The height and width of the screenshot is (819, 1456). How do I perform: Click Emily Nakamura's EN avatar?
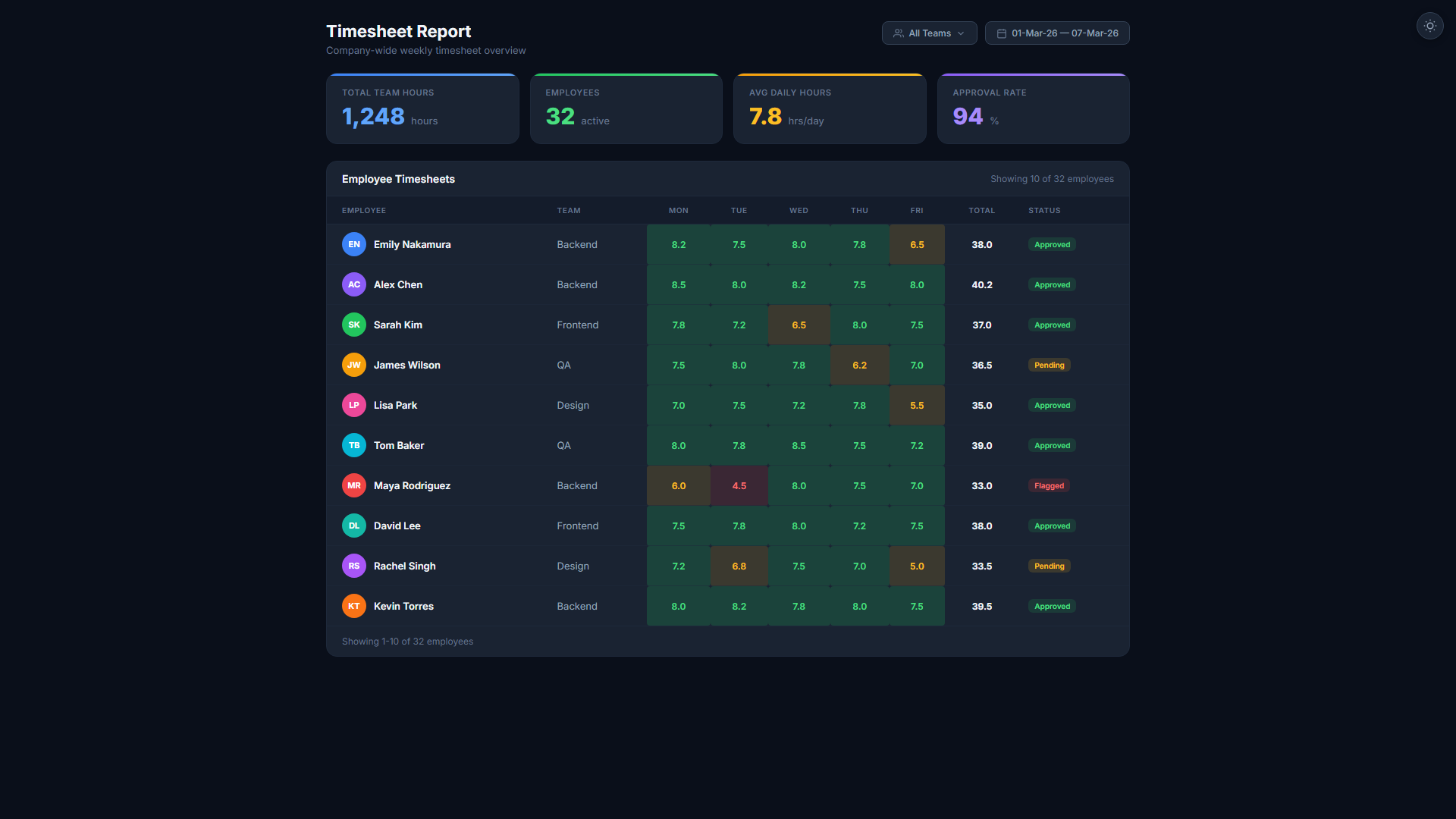point(354,244)
